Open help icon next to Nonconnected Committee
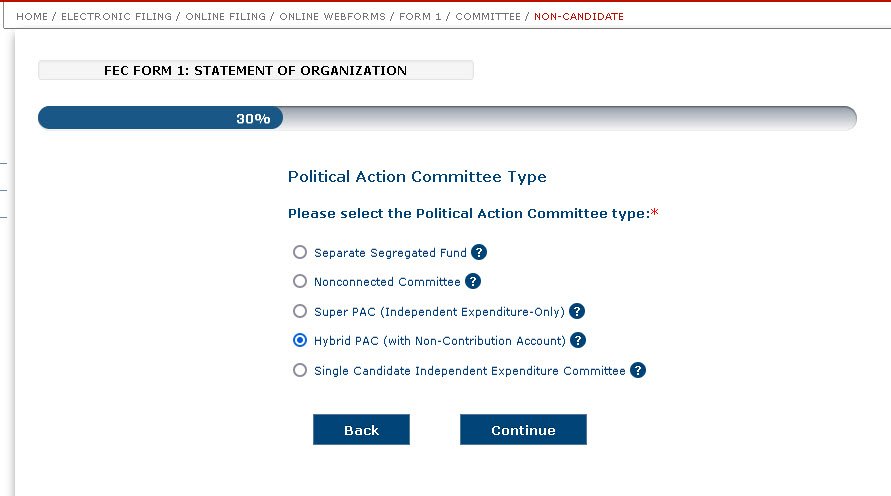 pyautogui.click(x=473, y=282)
